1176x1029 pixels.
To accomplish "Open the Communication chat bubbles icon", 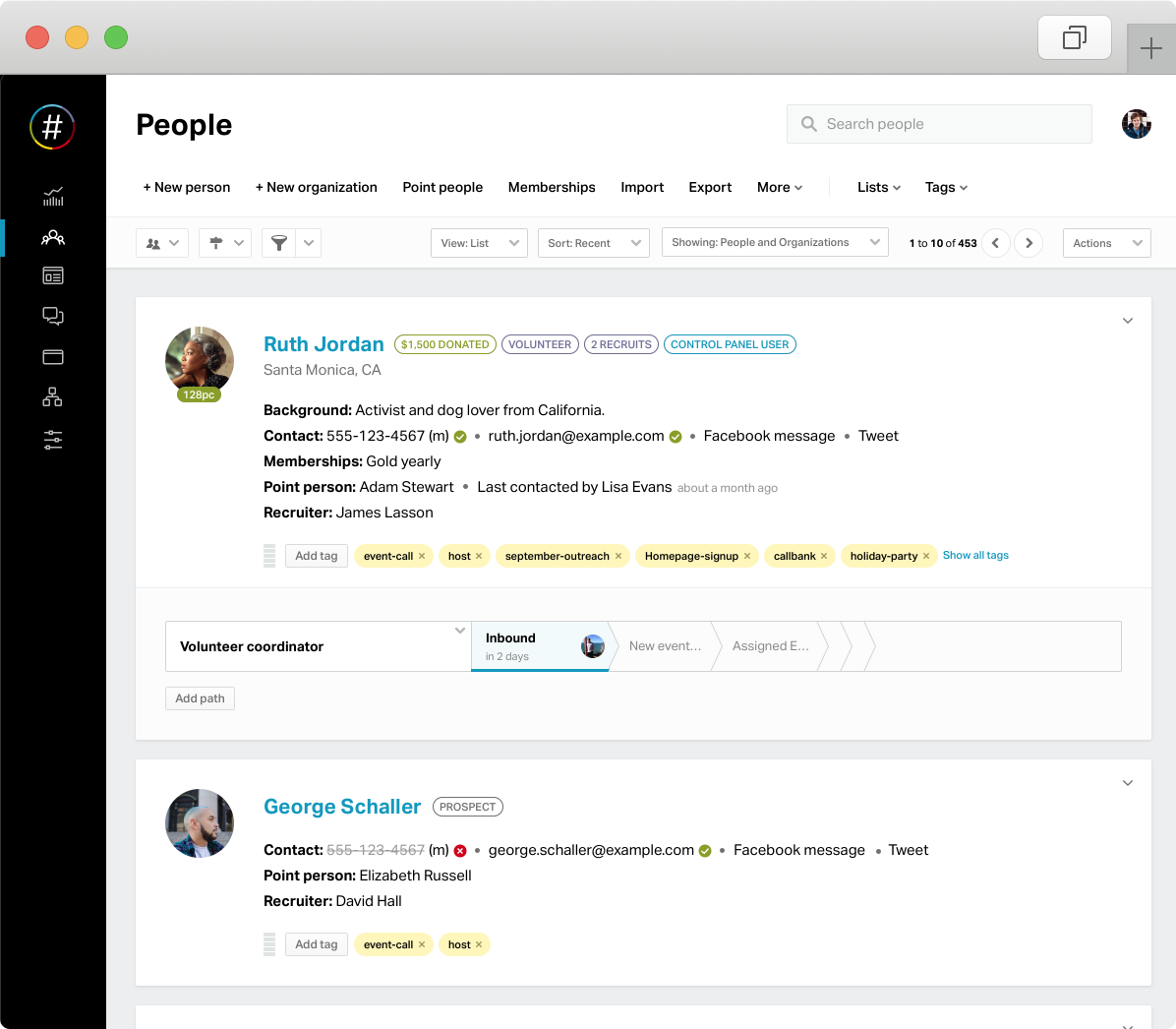I will [53, 316].
